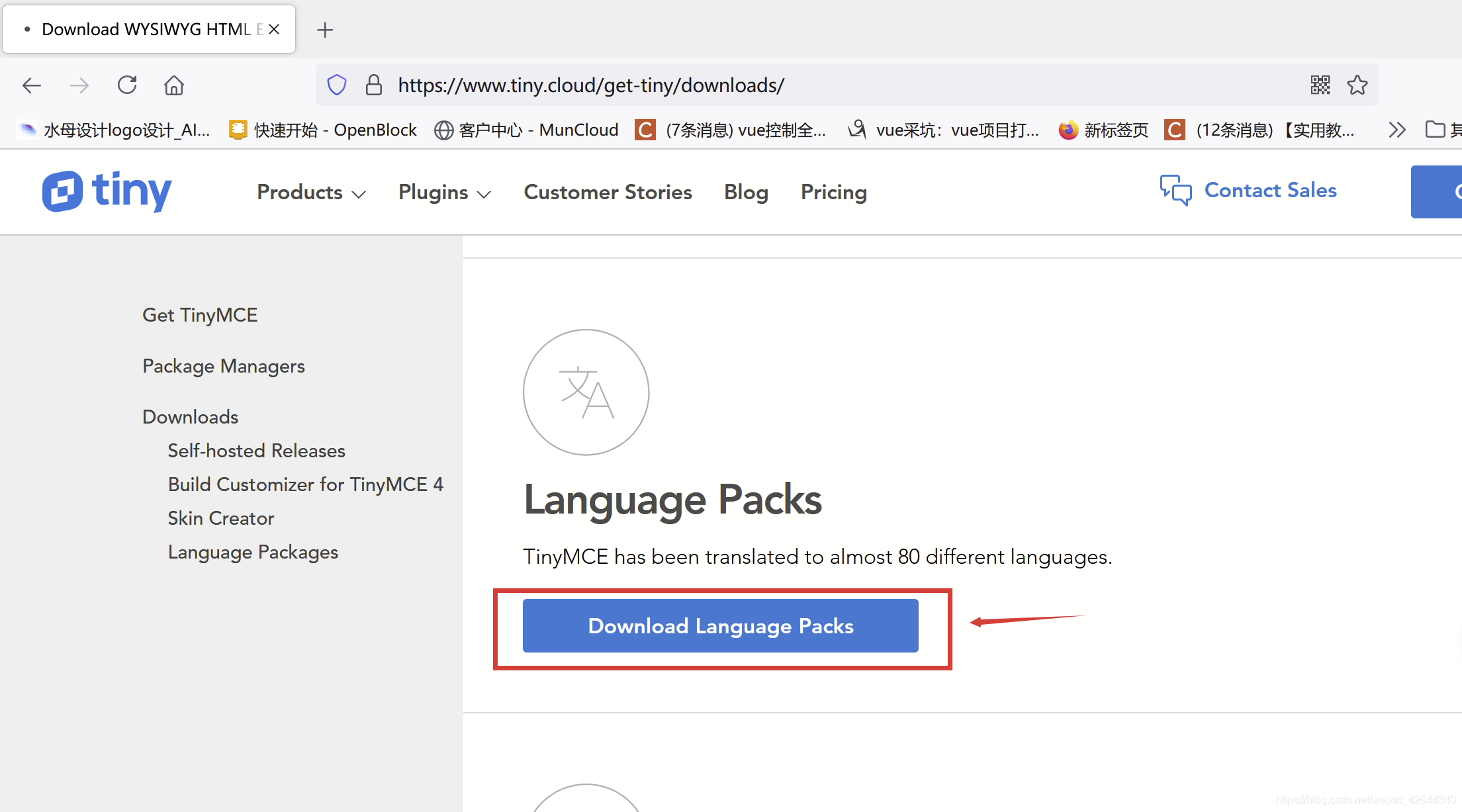
Task: Go back to the previous page
Action: [32, 85]
